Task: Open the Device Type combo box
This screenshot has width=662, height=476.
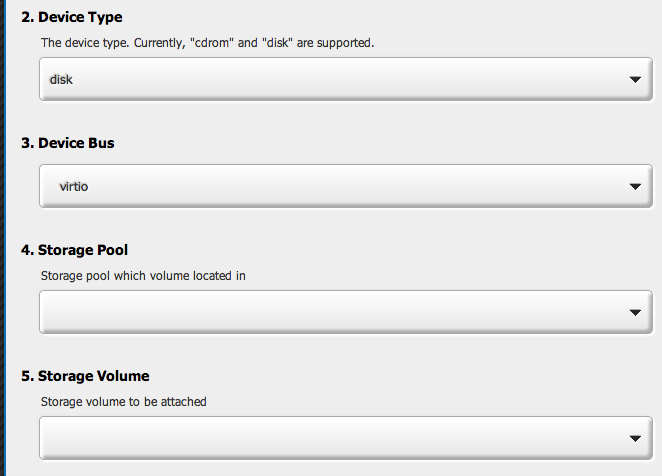Action: point(340,80)
